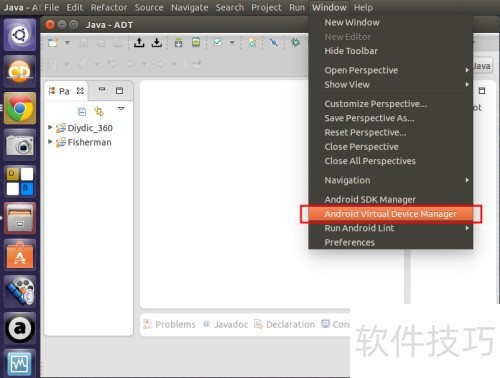
Task: Open the Refactor menu
Action: click(109, 7)
